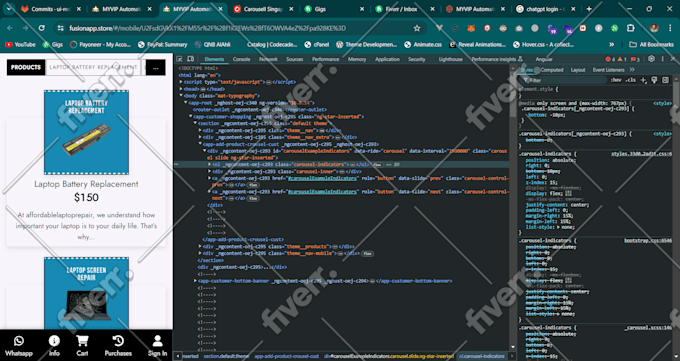680x361 pixels.
Task: Open the Laptop Screen Repair product image
Action: [86, 293]
